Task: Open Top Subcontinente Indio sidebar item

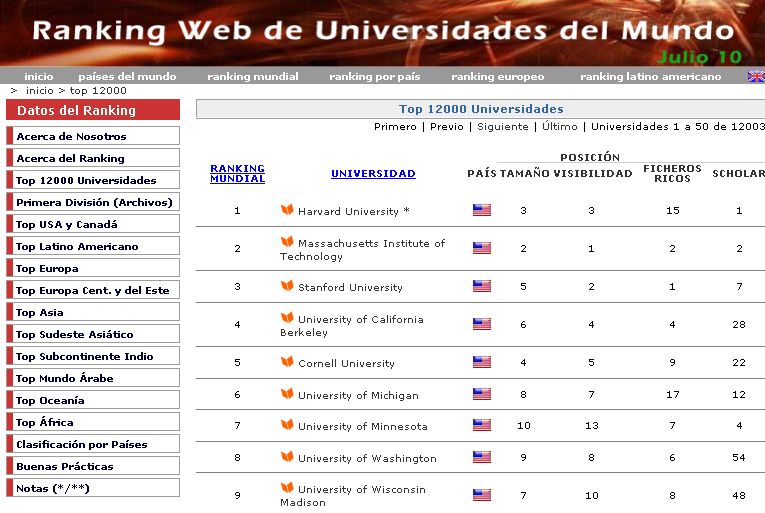Action: click(x=93, y=356)
